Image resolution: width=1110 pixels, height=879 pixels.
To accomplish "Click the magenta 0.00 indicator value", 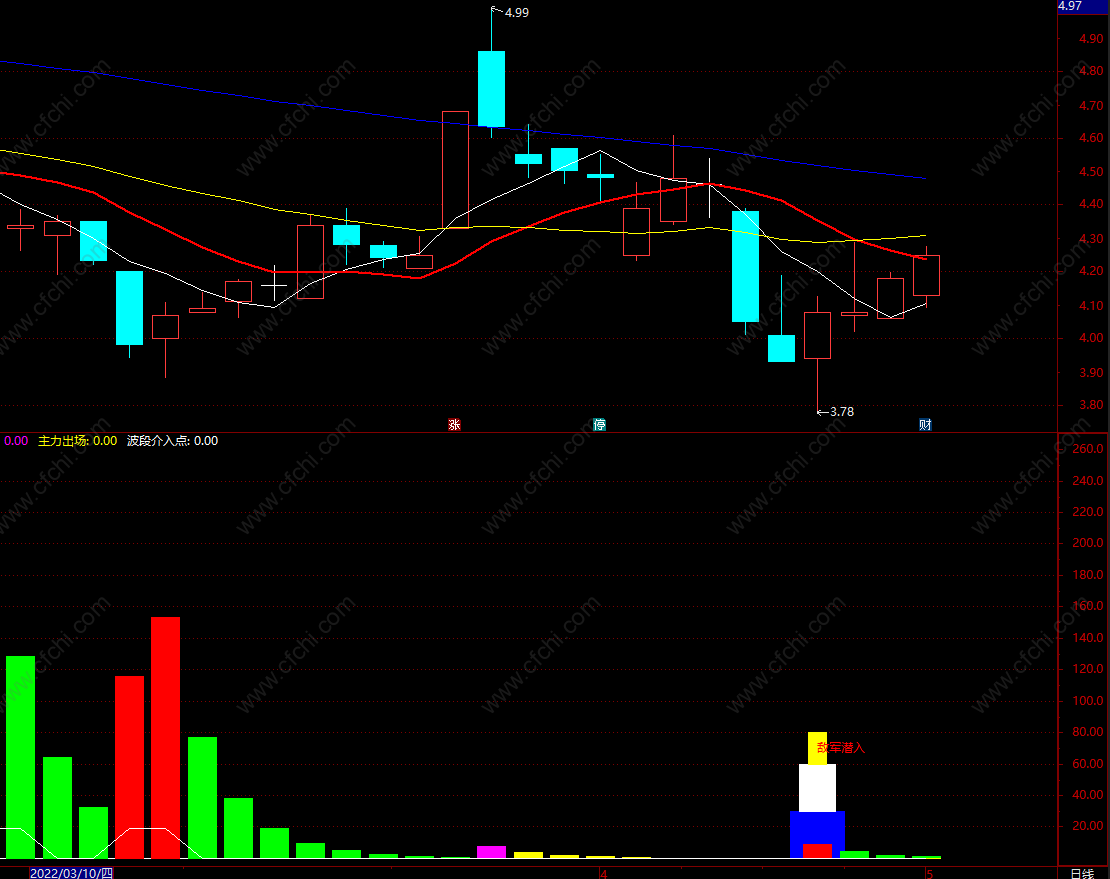I will pyautogui.click(x=16, y=441).
